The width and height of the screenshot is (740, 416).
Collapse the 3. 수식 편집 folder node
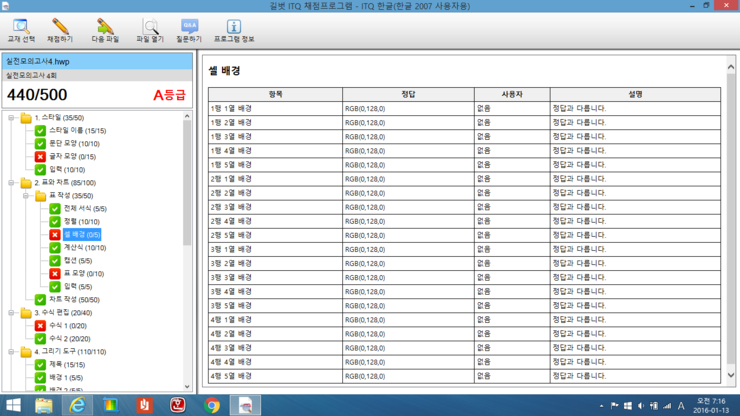12,313
